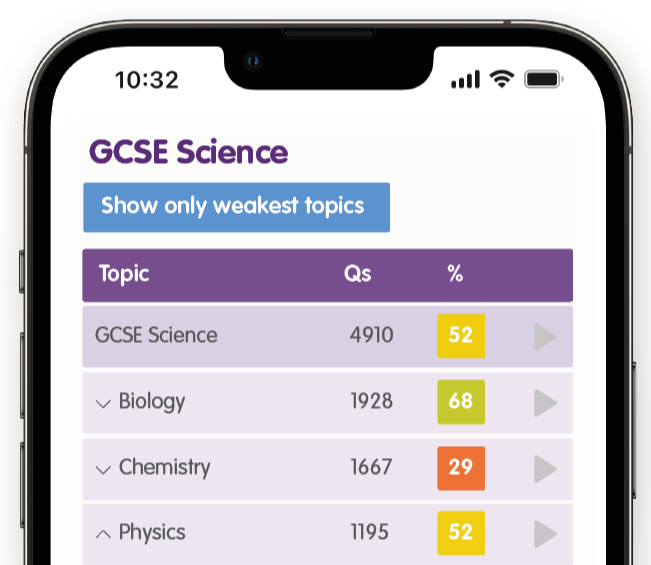This screenshot has width=651, height=565.
Task: Tap the Chemistry row play arrow
Action: click(546, 469)
